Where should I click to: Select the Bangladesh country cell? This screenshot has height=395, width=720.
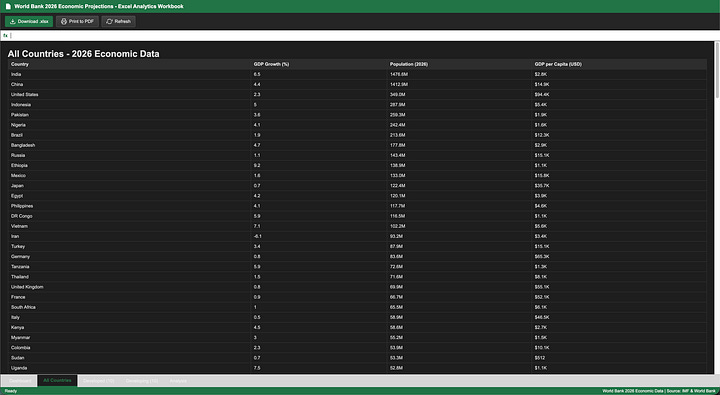click(129, 145)
